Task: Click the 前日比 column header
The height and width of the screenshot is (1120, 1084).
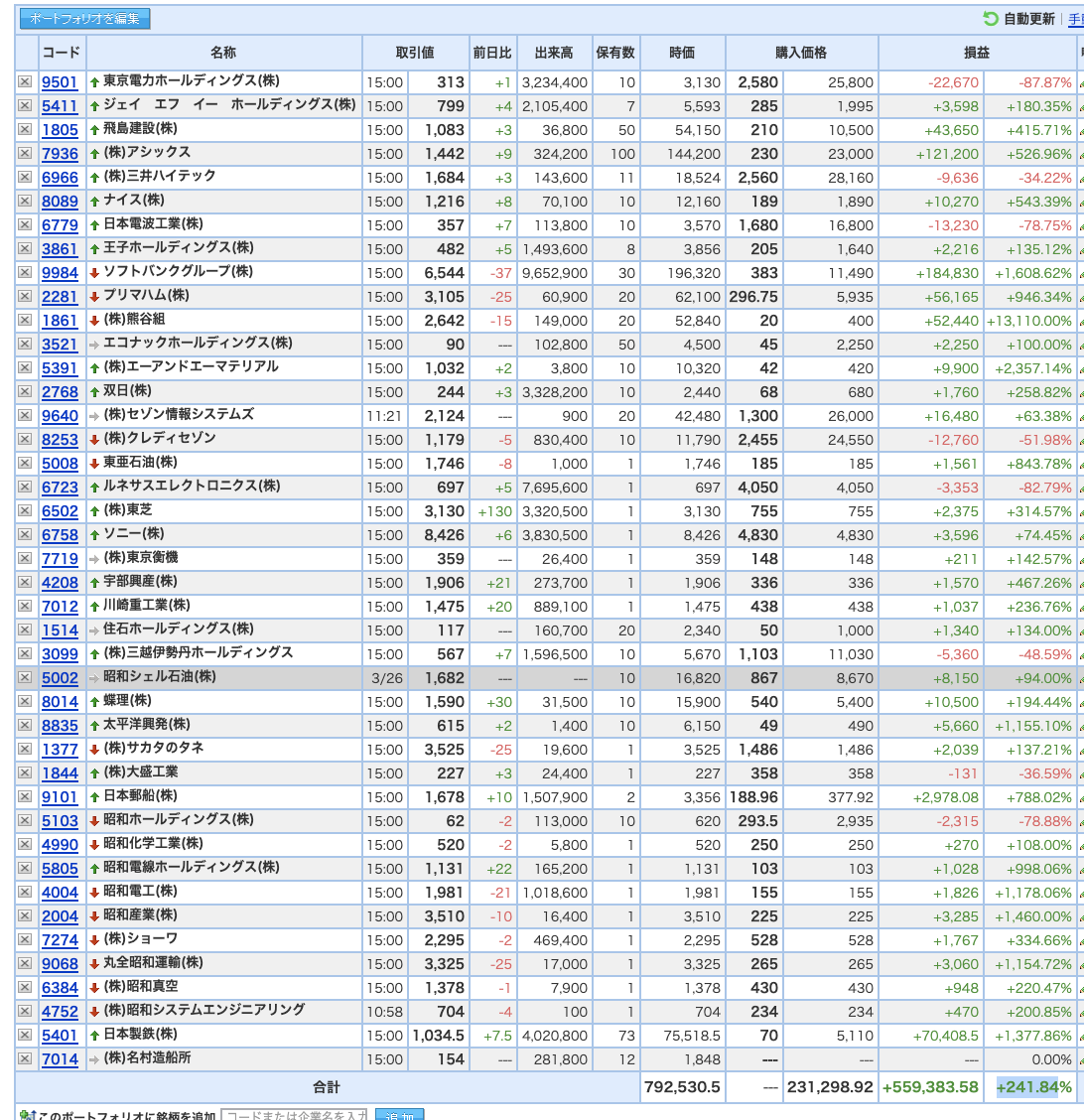Action: point(492,53)
